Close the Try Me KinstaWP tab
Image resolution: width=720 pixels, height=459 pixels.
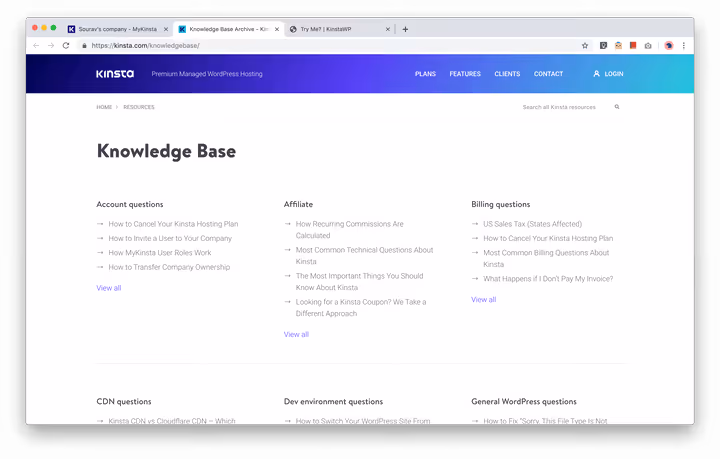click(x=388, y=29)
